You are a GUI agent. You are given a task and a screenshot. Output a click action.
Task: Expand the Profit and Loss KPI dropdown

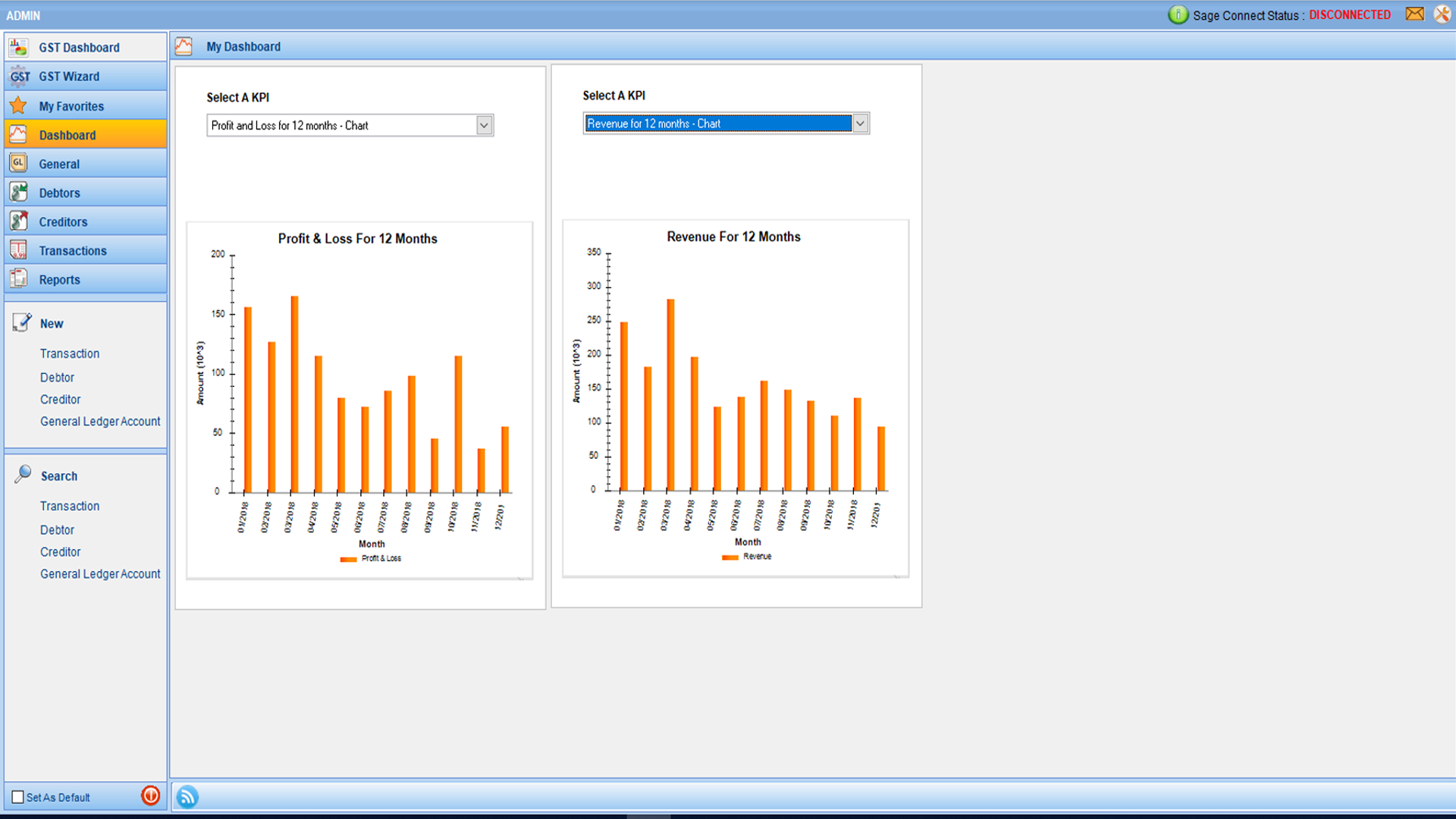[x=484, y=125]
